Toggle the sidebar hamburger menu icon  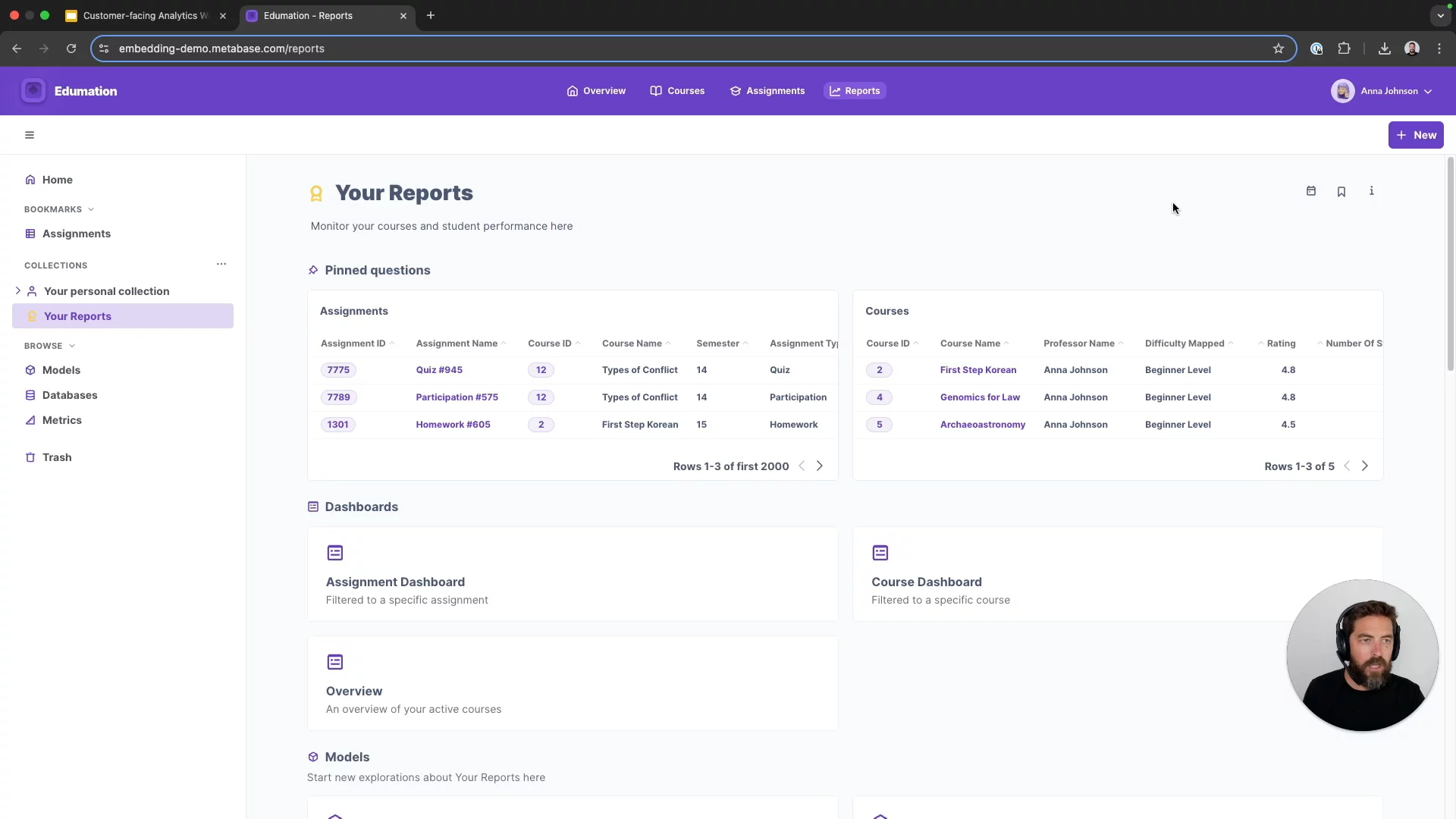click(30, 135)
